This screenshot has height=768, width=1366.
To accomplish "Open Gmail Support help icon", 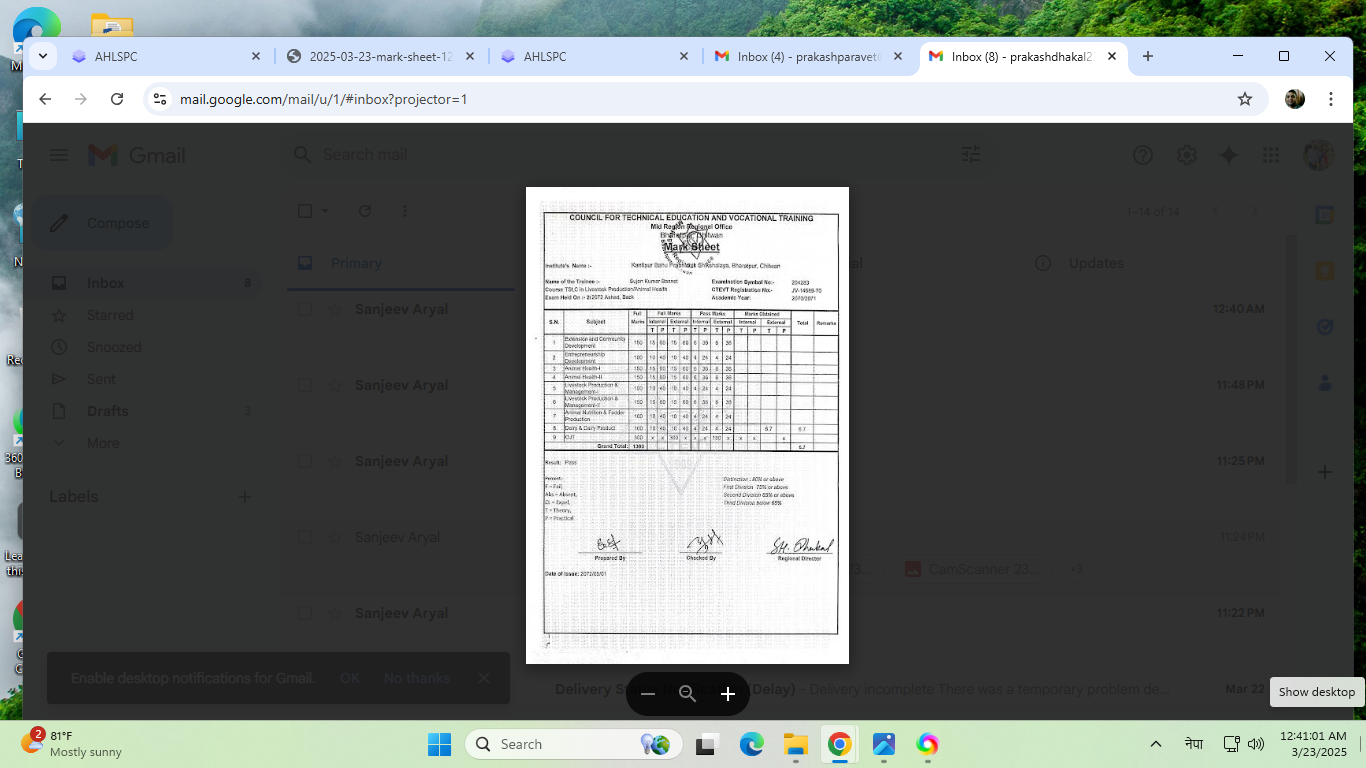I will pyautogui.click(x=1143, y=155).
